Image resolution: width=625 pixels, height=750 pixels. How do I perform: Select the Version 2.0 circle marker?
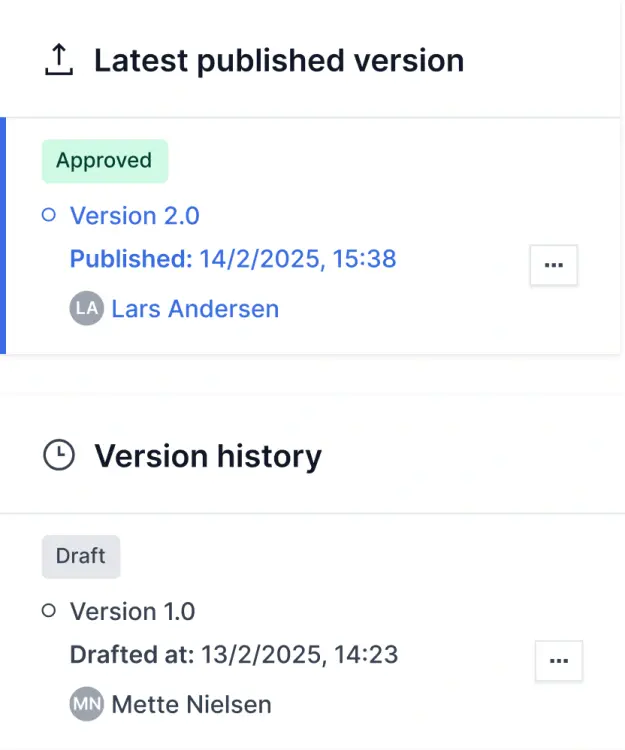[x=48, y=215]
